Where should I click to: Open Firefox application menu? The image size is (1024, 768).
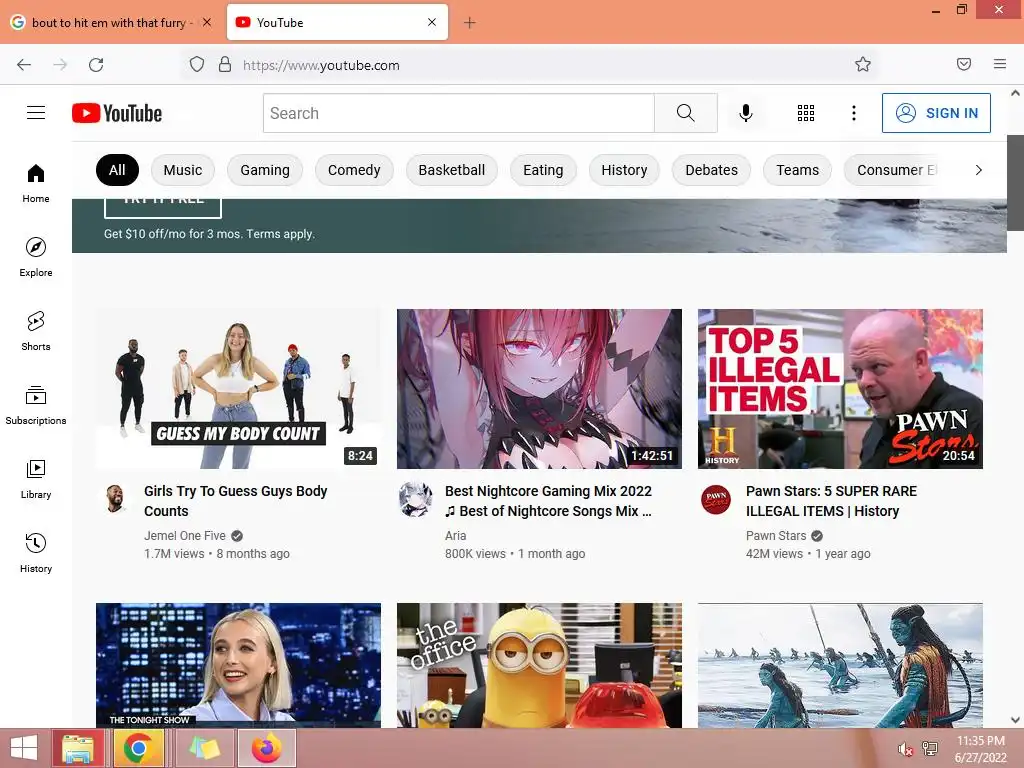point(1000,64)
